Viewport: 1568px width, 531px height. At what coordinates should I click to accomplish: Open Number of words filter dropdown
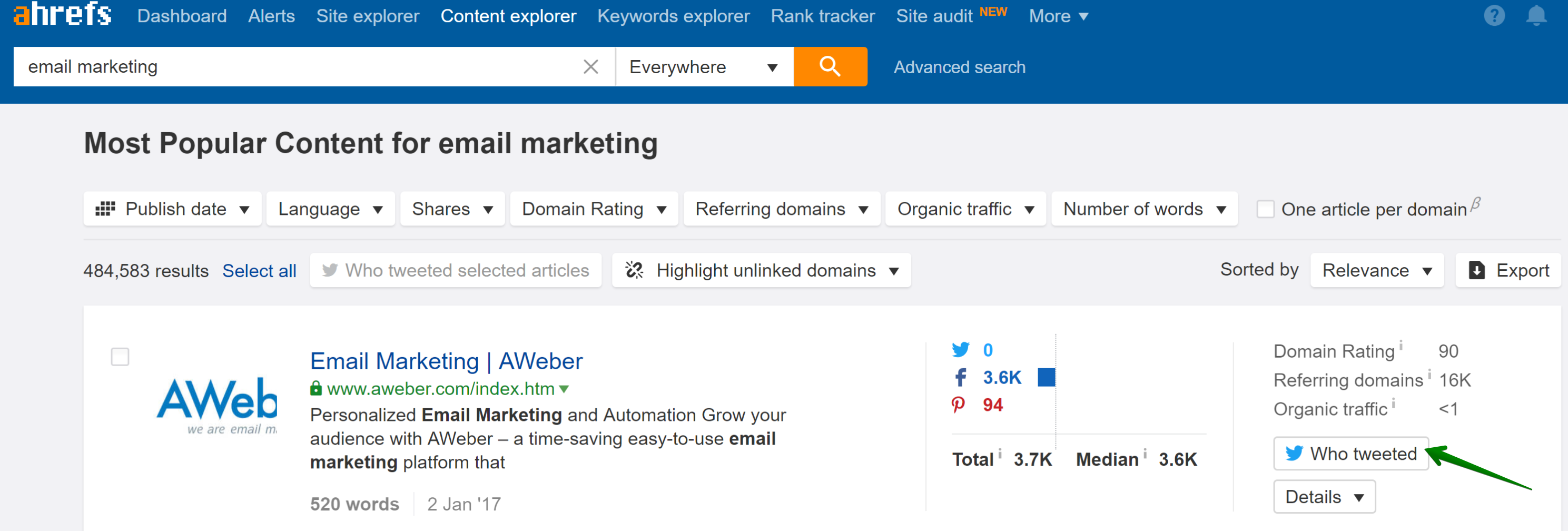[1145, 209]
